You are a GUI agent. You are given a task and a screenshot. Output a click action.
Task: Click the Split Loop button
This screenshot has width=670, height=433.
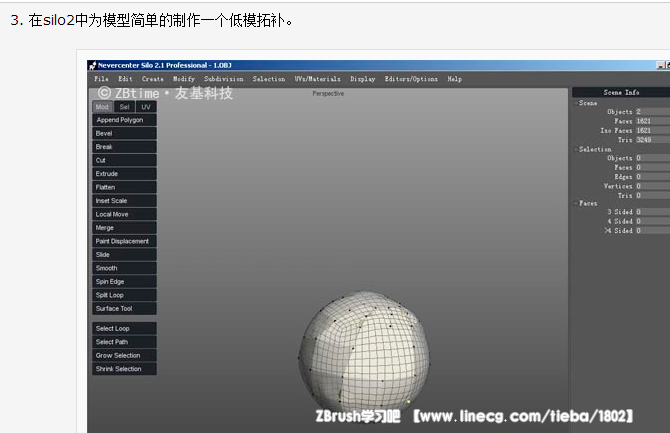point(124,295)
